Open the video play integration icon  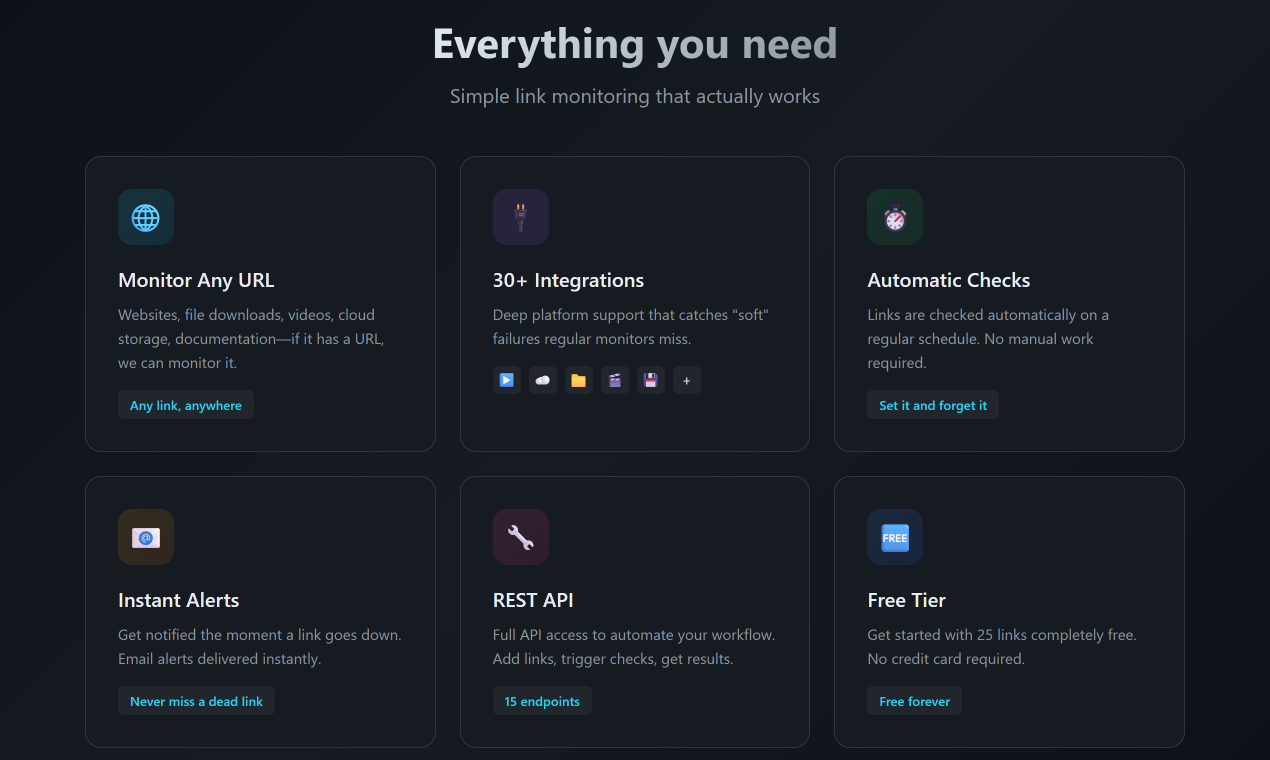pyautogui.click(x=507, y=380)
